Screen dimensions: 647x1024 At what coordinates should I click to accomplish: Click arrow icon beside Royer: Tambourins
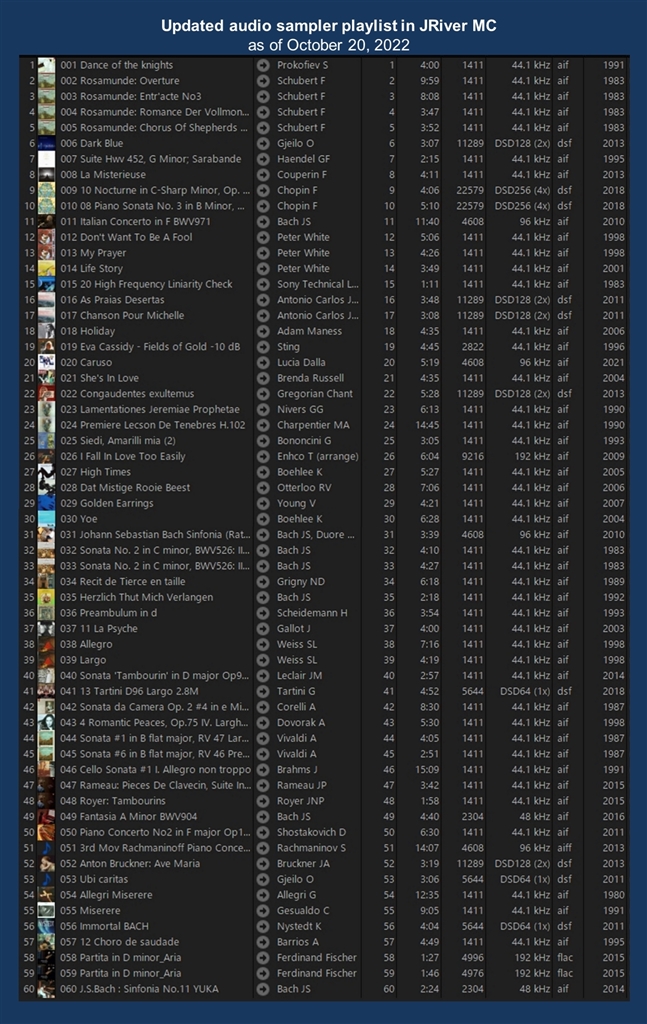coord(263,801)
